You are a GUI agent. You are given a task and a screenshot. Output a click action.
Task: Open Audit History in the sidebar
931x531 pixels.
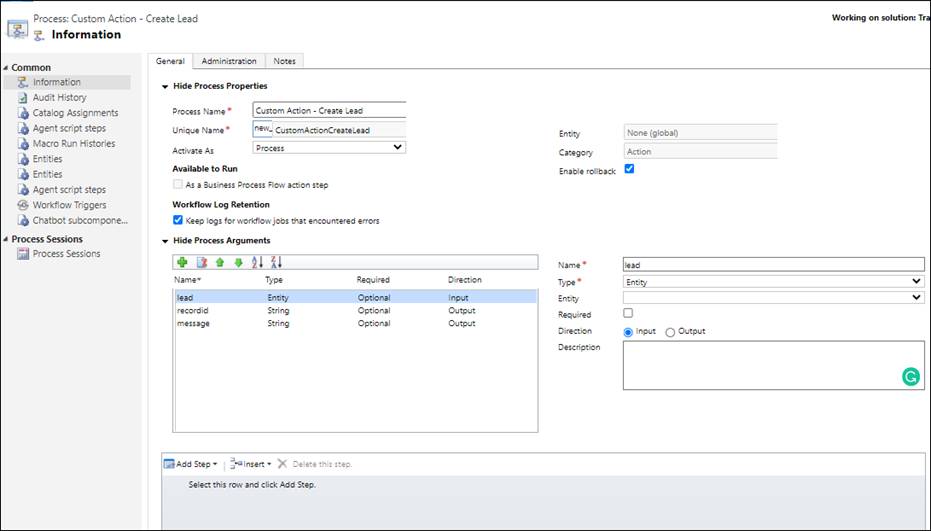click(59, 98)
